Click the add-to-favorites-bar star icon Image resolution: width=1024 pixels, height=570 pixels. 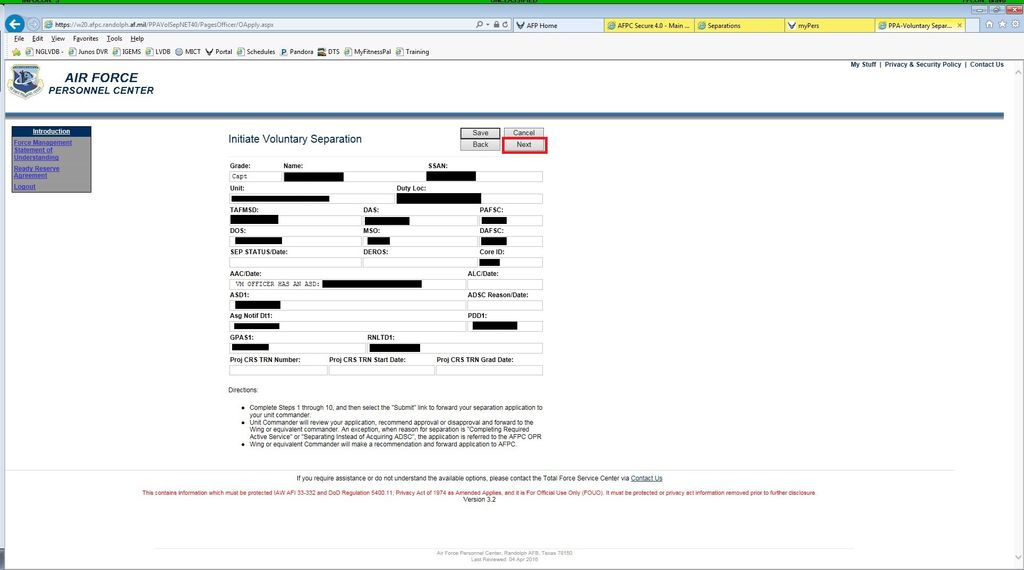tap(16, 52)
